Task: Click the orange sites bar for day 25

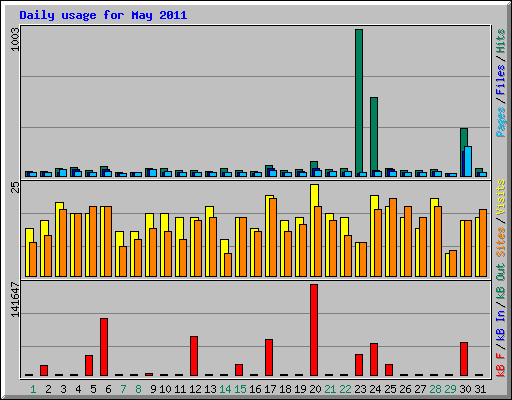Action: coord(393,237)
